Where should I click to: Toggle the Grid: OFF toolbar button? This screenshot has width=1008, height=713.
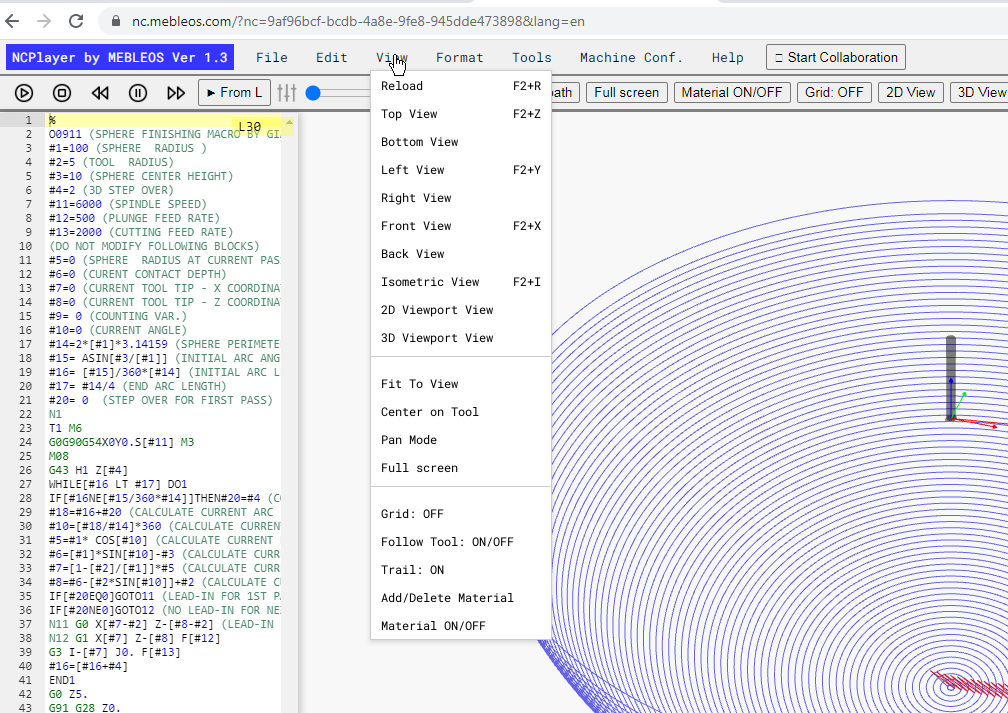pyautogui.click(x=834, y=93)
